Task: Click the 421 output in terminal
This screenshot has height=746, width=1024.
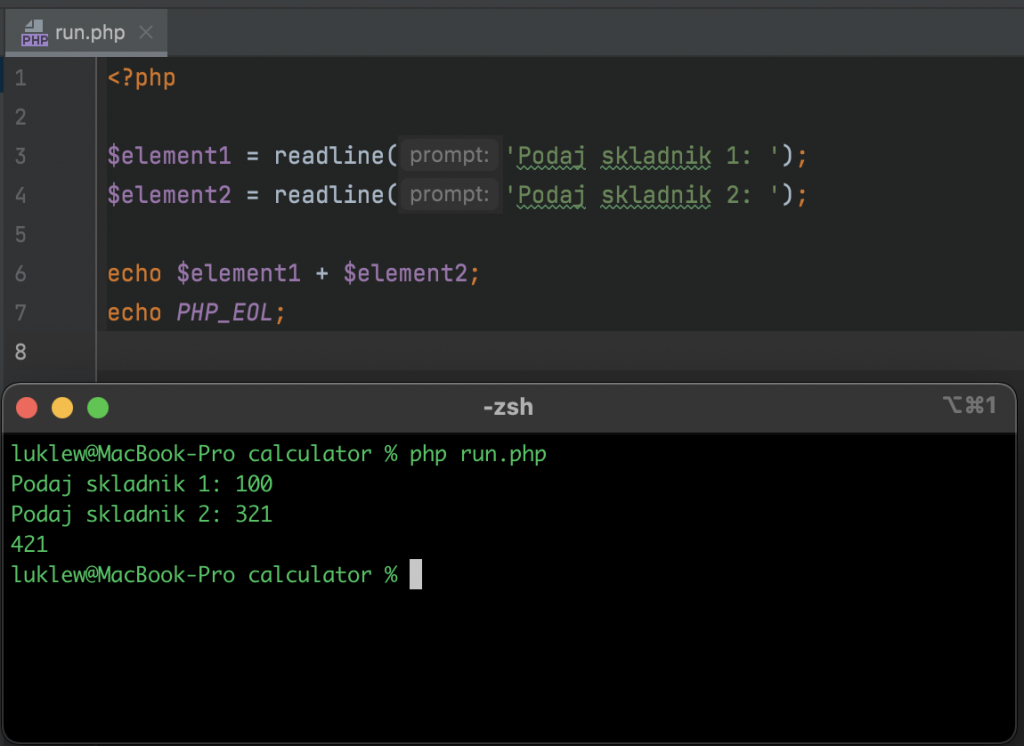Action: click(29, 544)
